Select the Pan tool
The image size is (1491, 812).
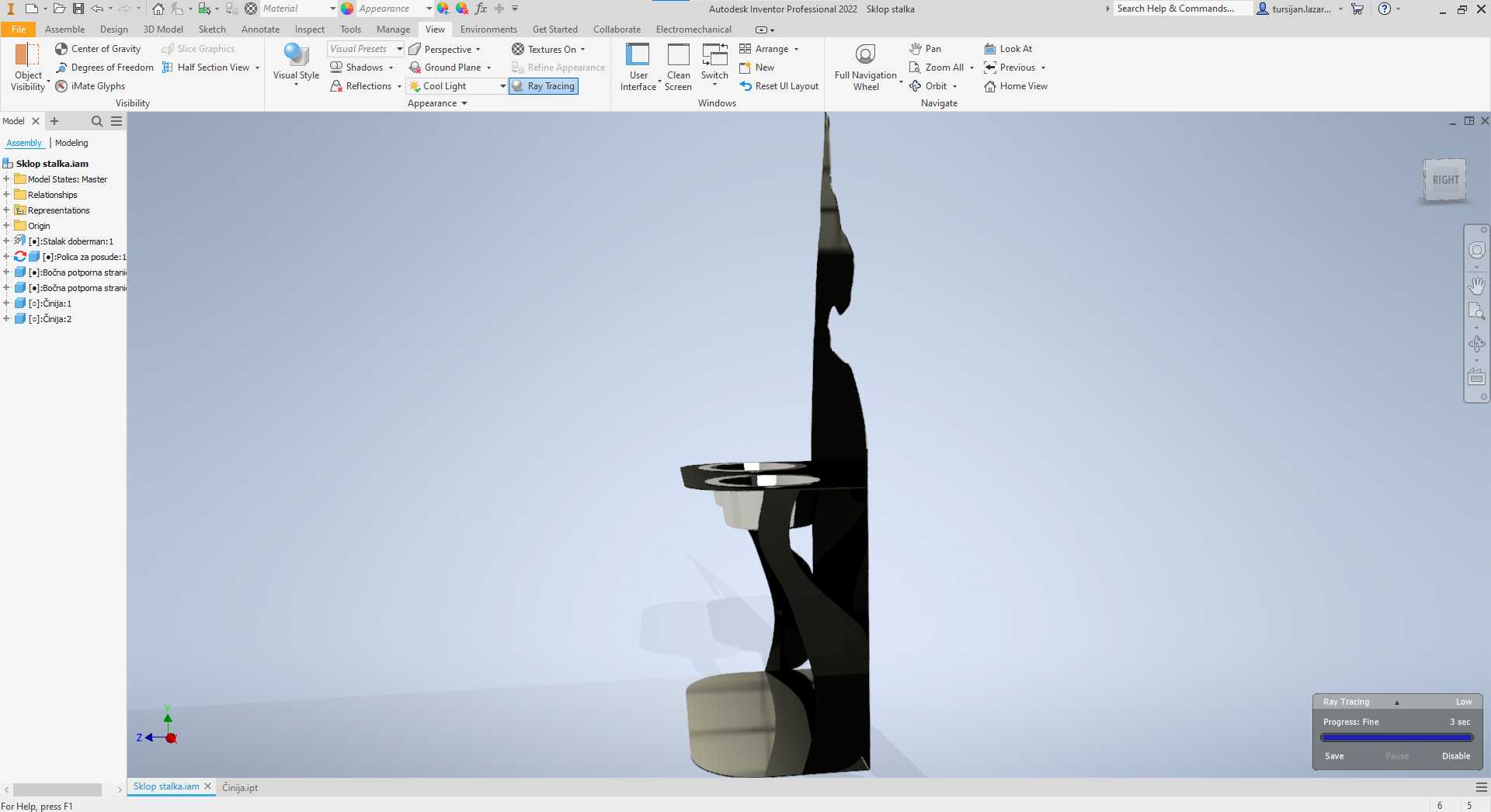pos(925,49)
